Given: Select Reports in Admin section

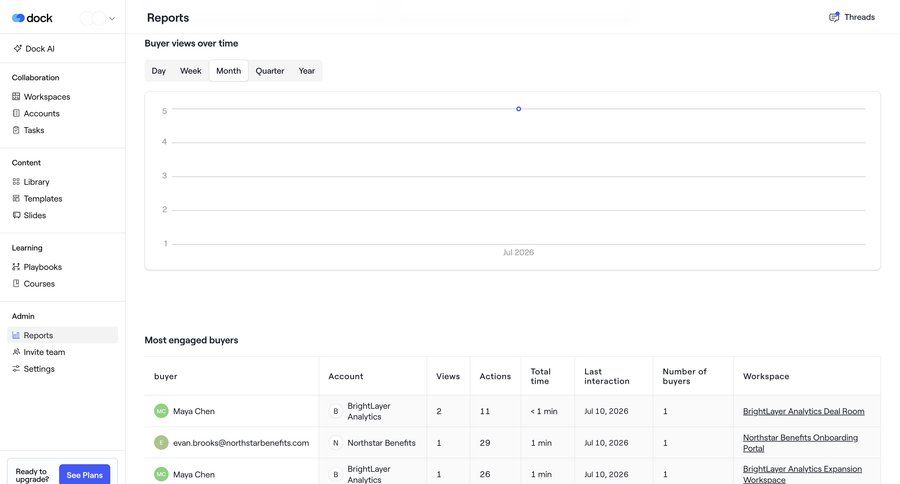Looking at the screenshot, I should [63, 335].
